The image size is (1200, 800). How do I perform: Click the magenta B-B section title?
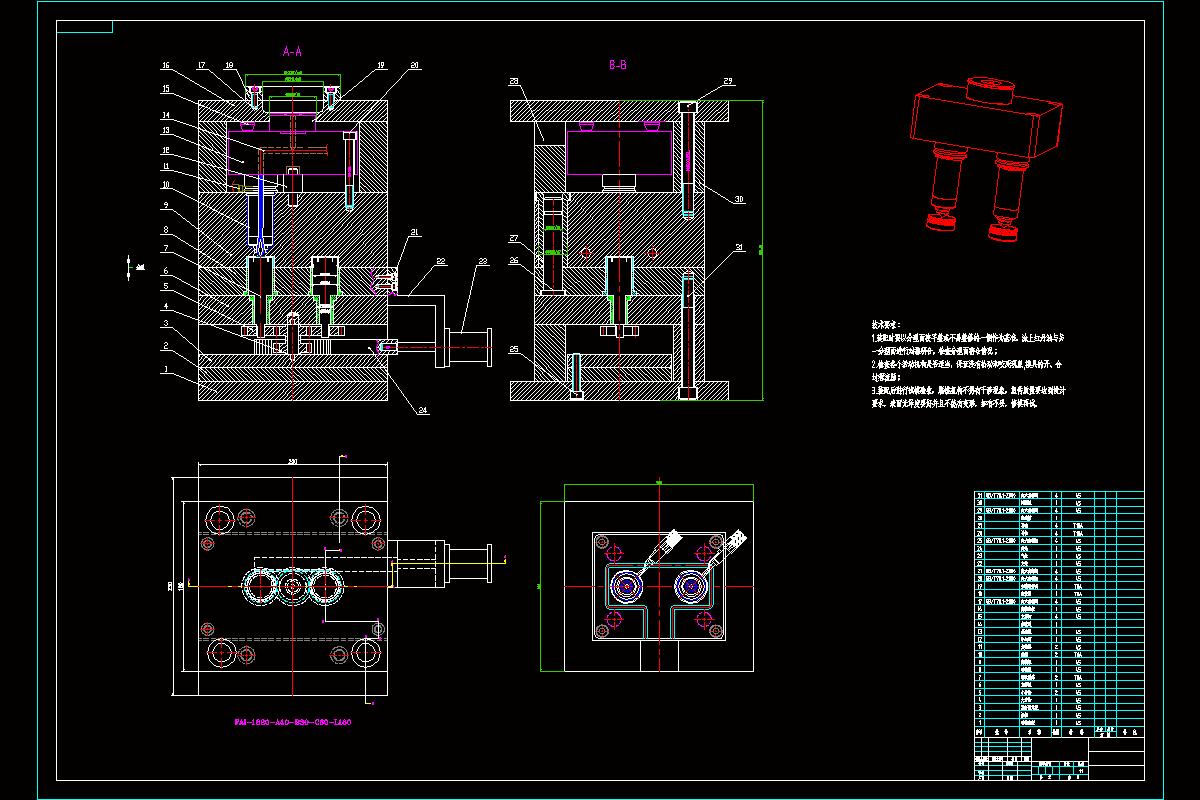click(618, 65)
